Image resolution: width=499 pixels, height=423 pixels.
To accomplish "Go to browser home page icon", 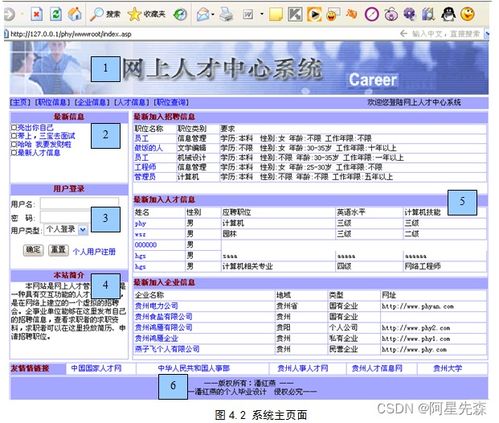I will pos(75,14).
